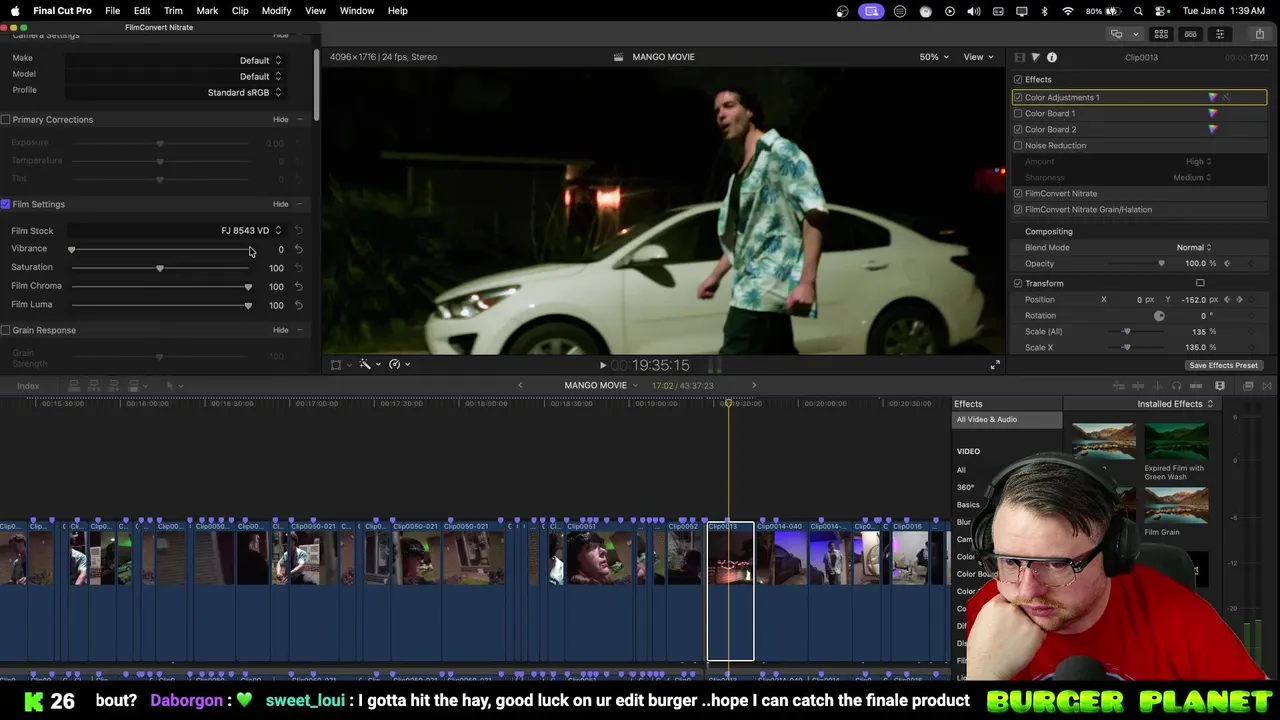1280x720 pixels.
Task: Play the timeline with the play button
Action: click(602, 365)
